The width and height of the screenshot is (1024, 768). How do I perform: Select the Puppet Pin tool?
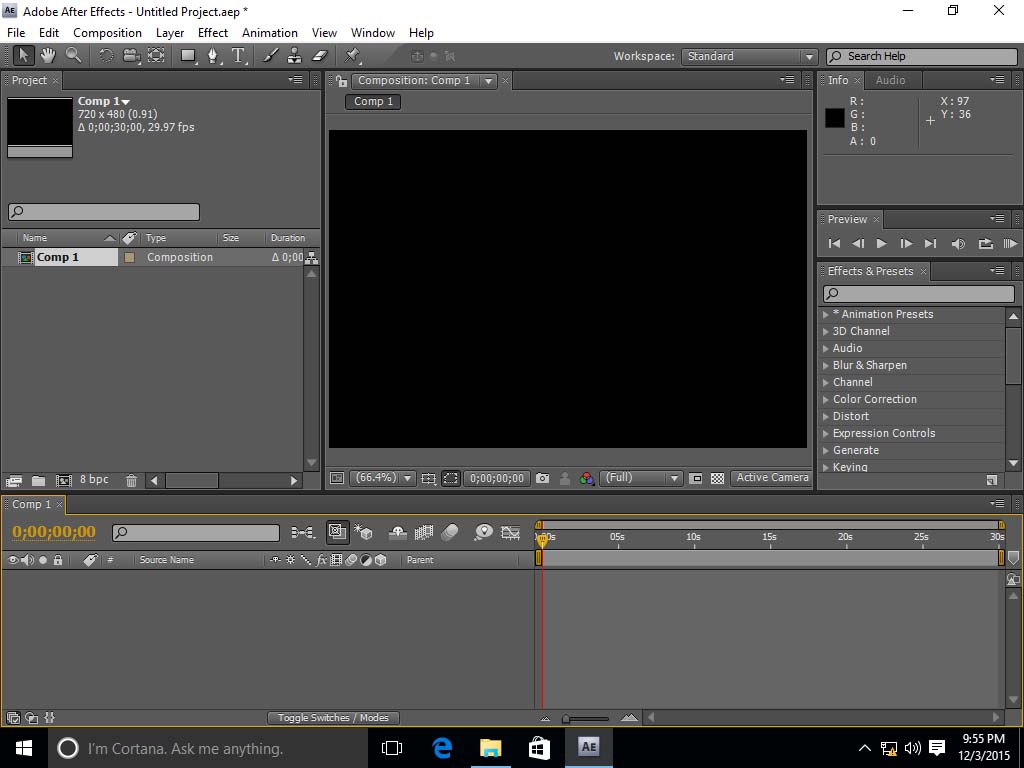point(353,56)
